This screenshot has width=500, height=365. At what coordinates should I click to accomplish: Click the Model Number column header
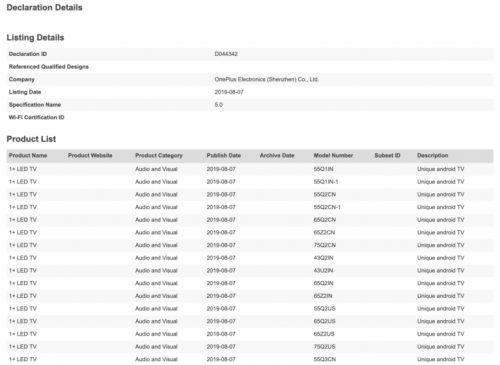(333, 155)
